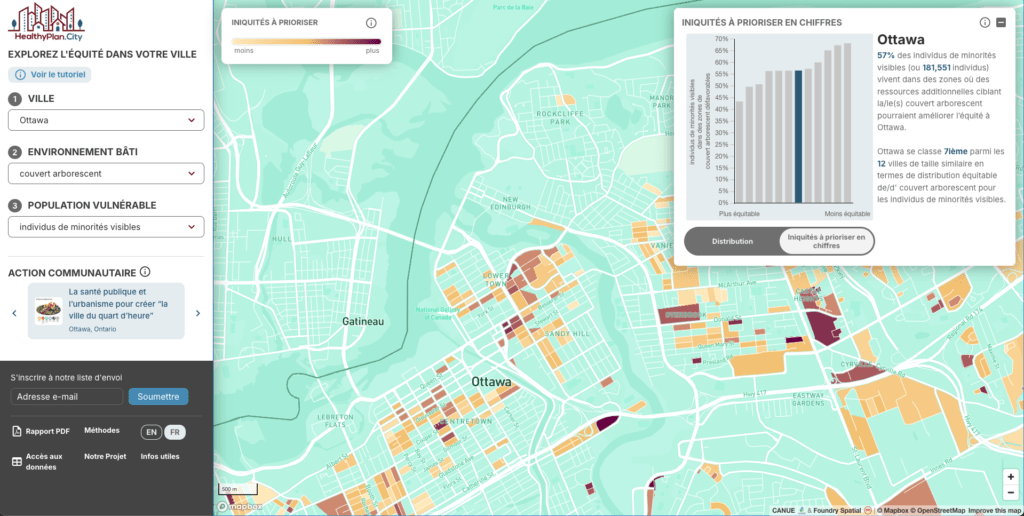This screenshot has width=1024, height=516.
Task: Go to previous community action card
Action: [x=14, y=313]
